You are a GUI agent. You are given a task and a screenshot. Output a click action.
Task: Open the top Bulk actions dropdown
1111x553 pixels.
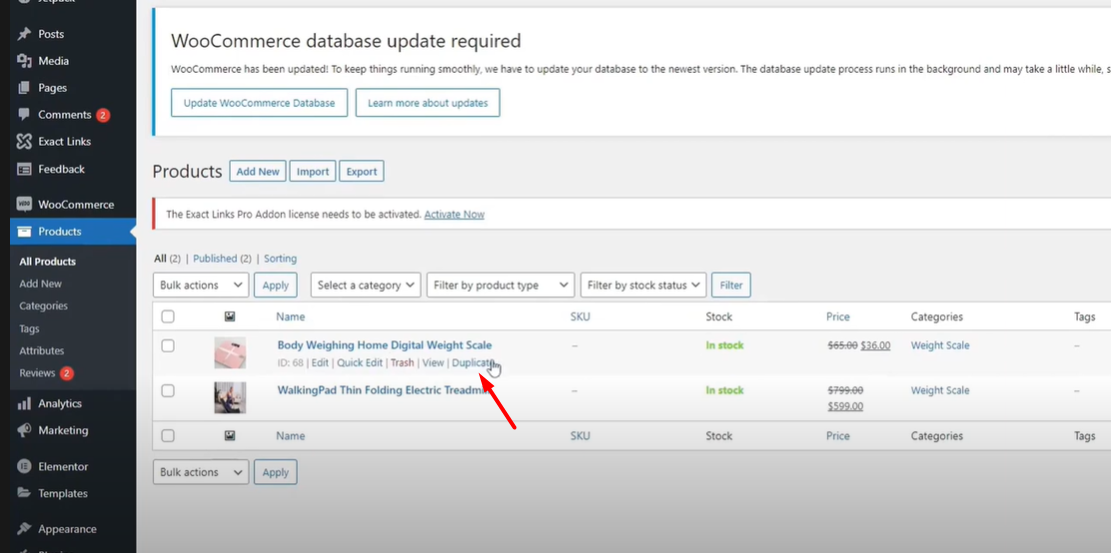[201, 285]
